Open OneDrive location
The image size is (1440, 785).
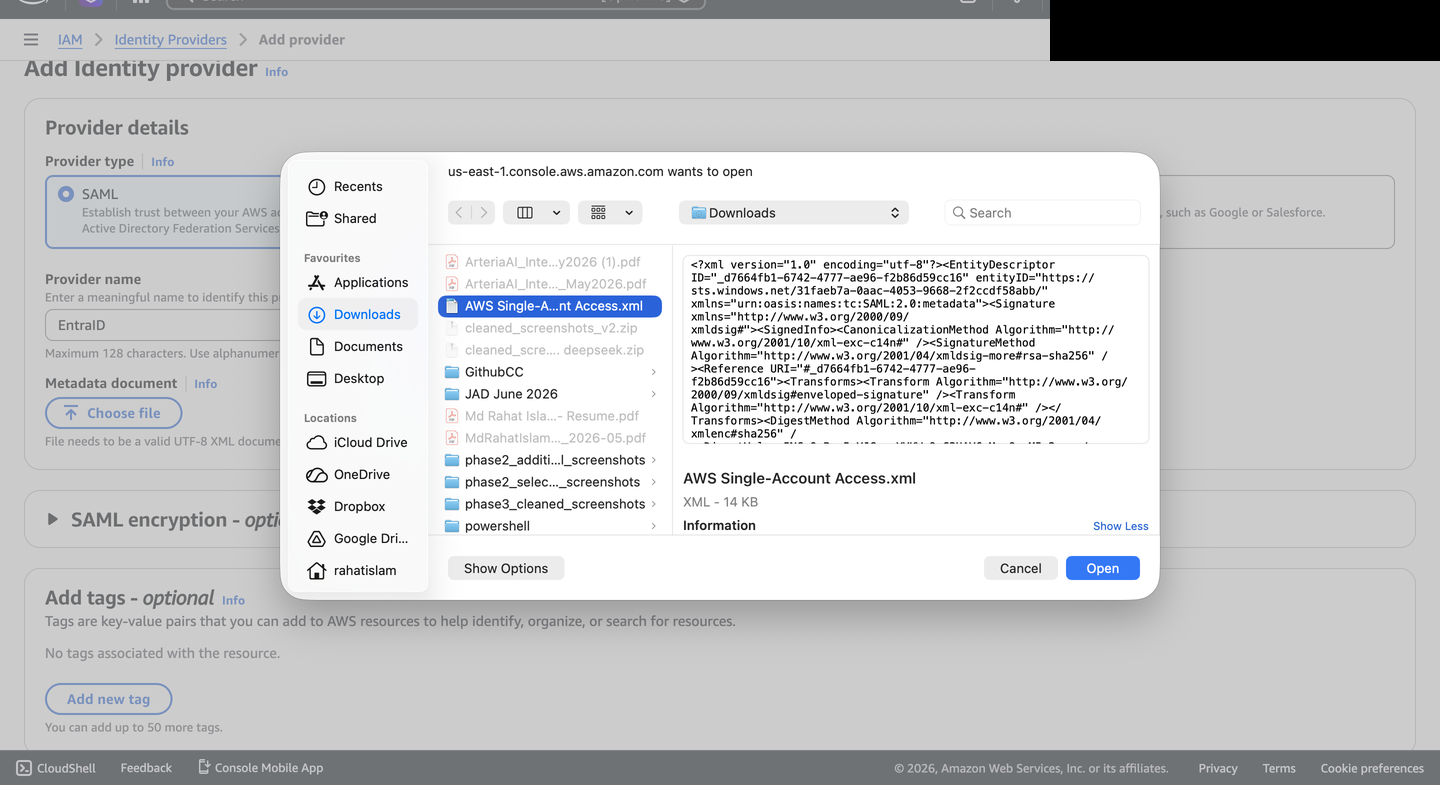click(348, 475)
